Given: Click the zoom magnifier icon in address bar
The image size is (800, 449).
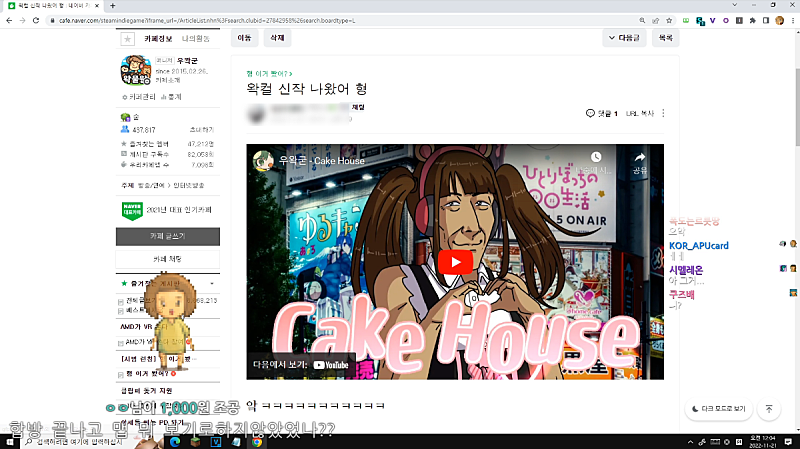Looking at the screenshot, I should [642, 20].
